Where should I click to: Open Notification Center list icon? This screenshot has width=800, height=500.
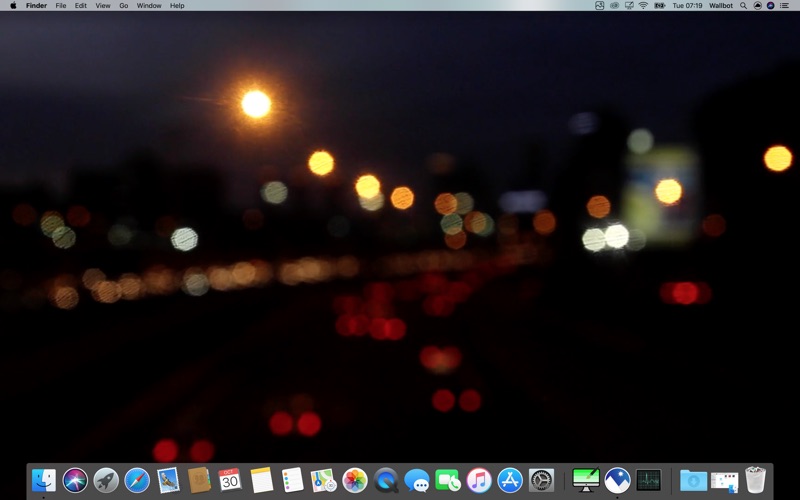click(x=785, y=6)
